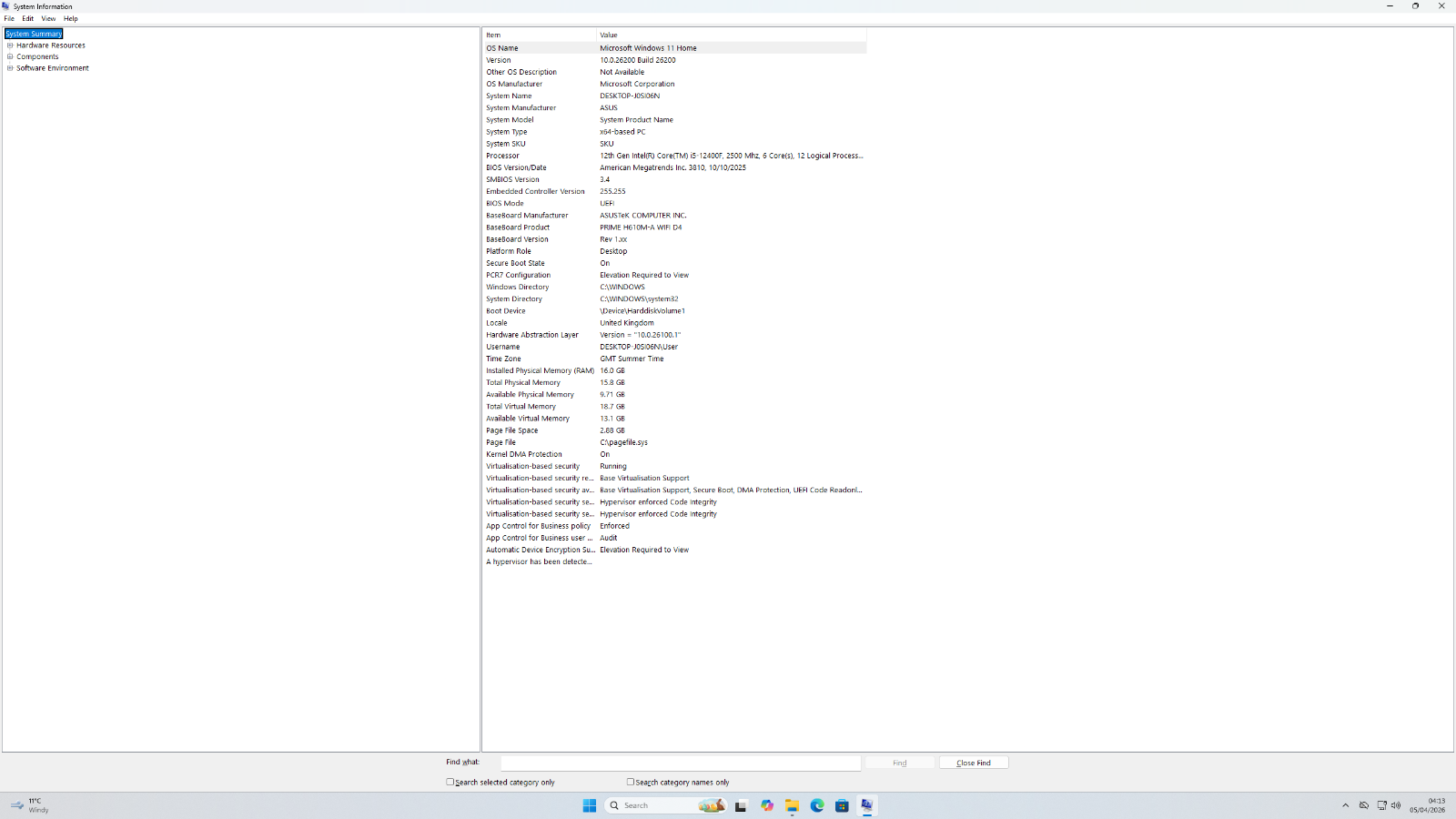The width and height of the screenshot is (1456, 819).
Task: Select the 'PCR7 Configuration' item
Action: pyautogui.click(x=518, y=275)
